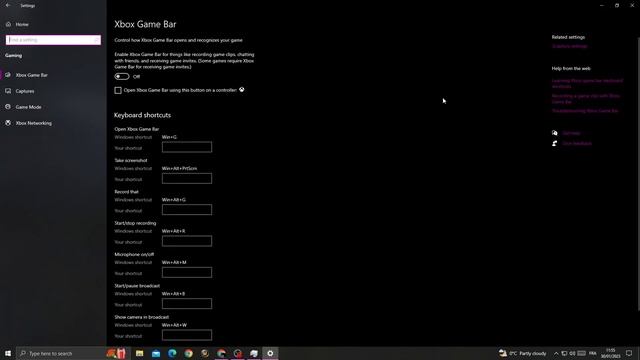Click the Win+Alt+M shortcut text
The image size is (640, 360).
pyautogui.click(x=174, y=262)
